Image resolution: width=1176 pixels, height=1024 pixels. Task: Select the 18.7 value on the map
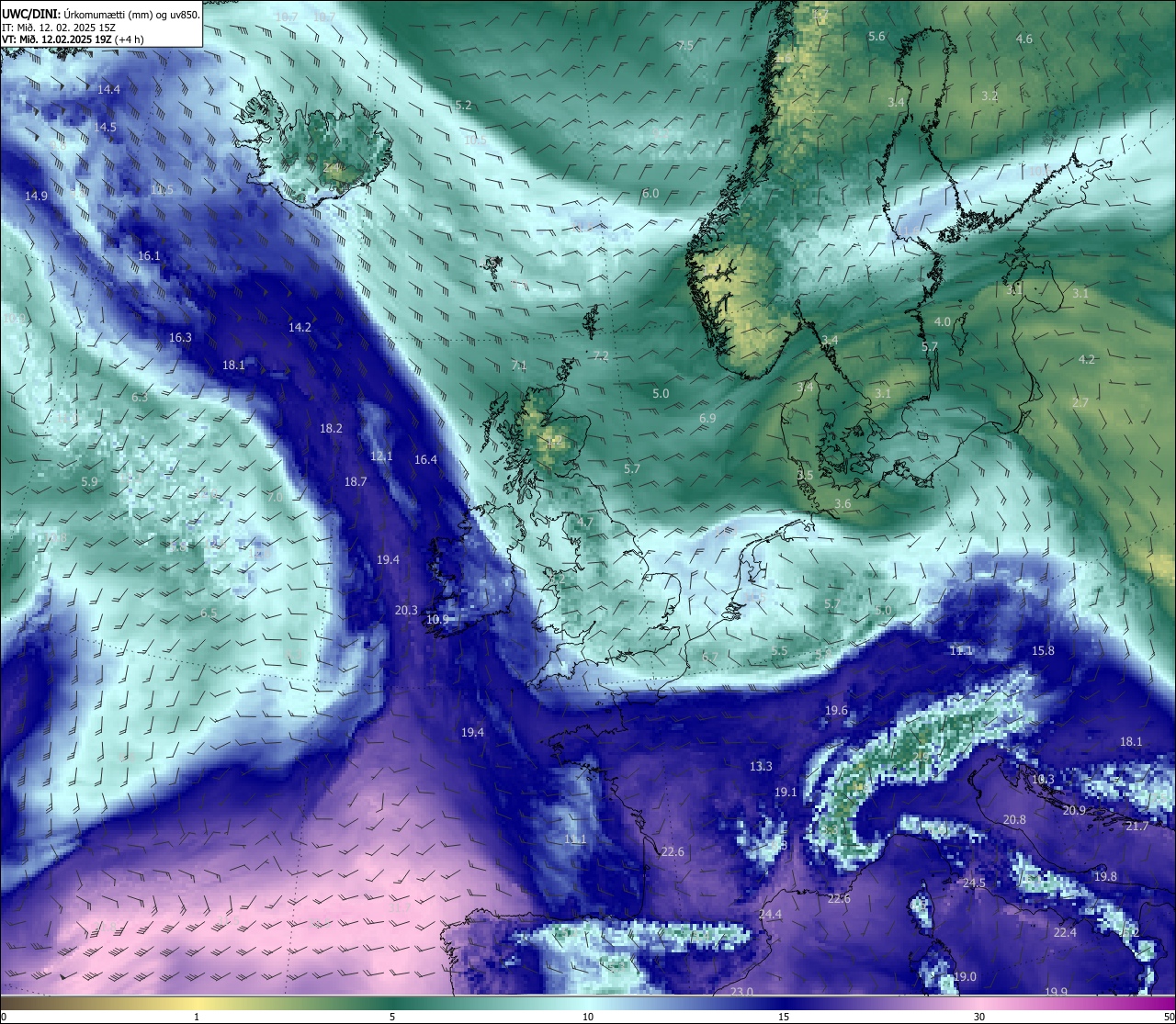click(356, 481)
